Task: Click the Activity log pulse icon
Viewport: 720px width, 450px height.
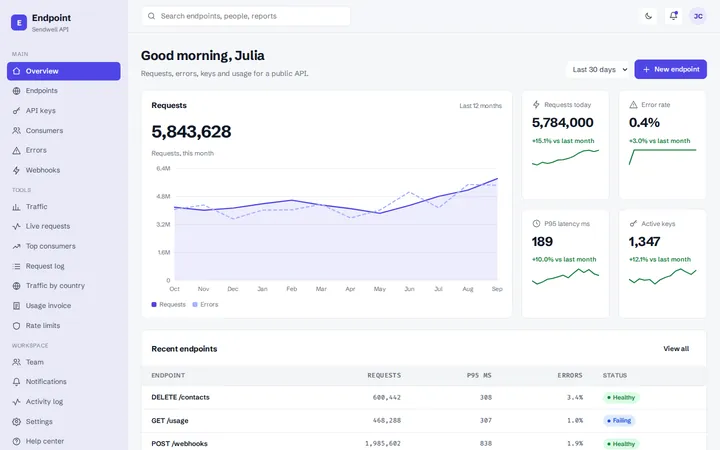Action: 17,402
